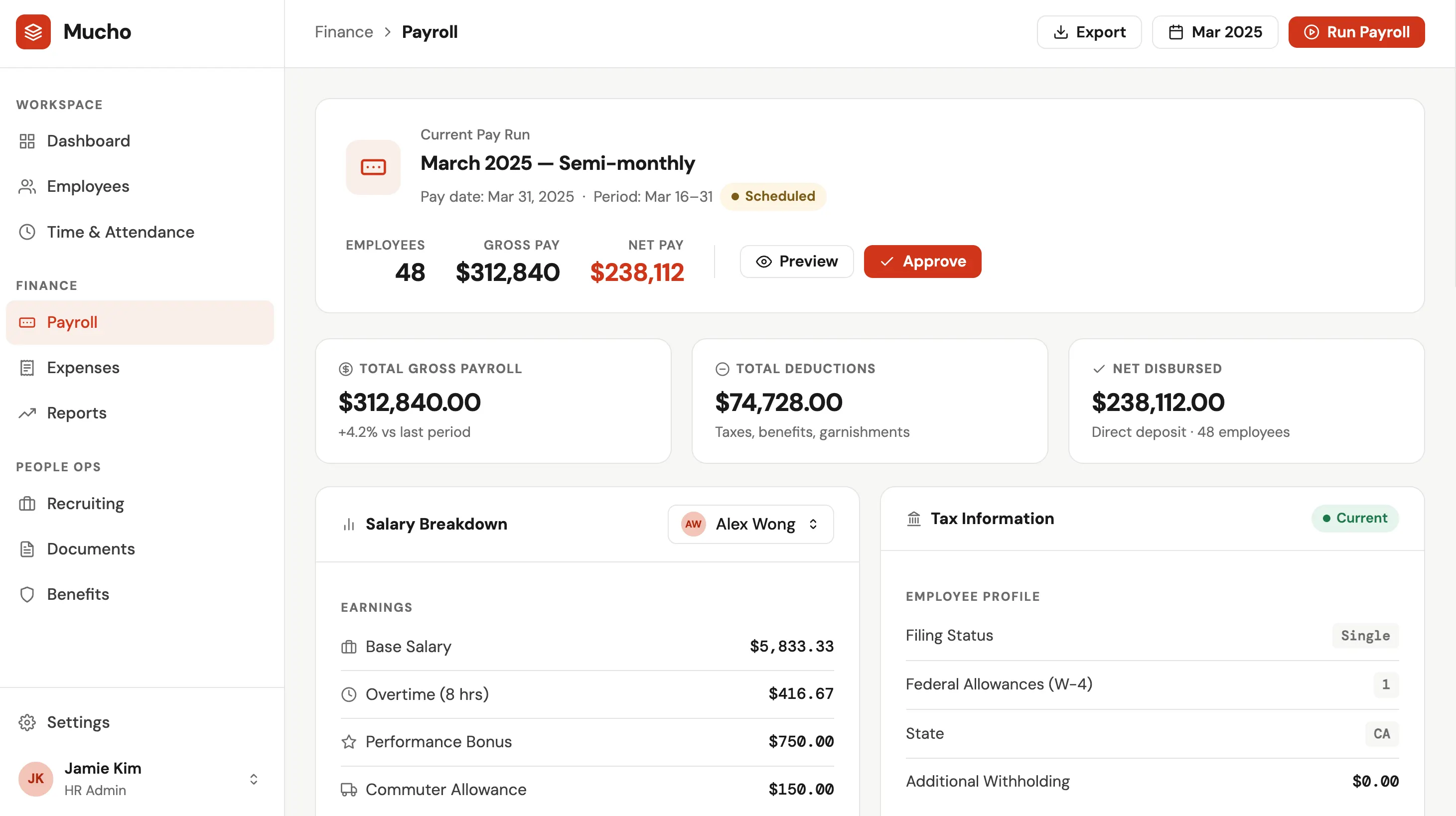1456x816 pixels.
Task: Click the Commuter Allowance bus icon
Action: 349,790
